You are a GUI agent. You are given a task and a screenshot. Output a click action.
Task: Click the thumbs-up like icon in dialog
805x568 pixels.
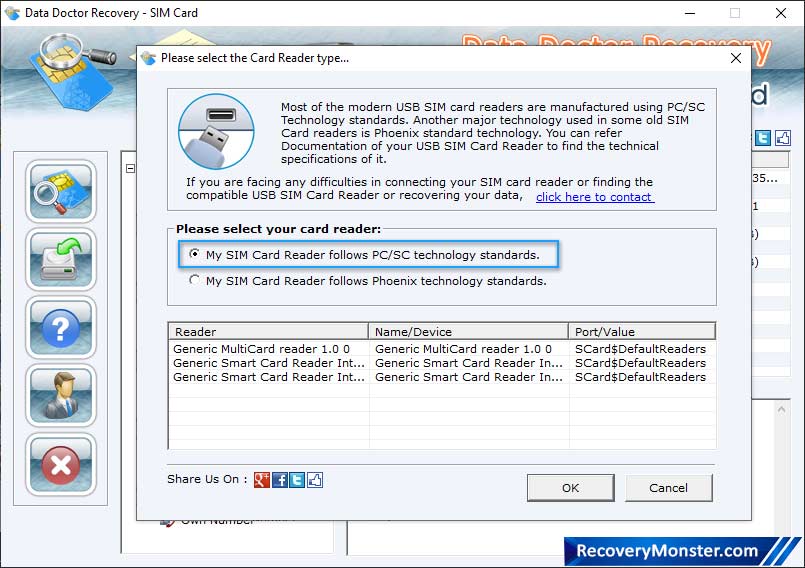315,480
